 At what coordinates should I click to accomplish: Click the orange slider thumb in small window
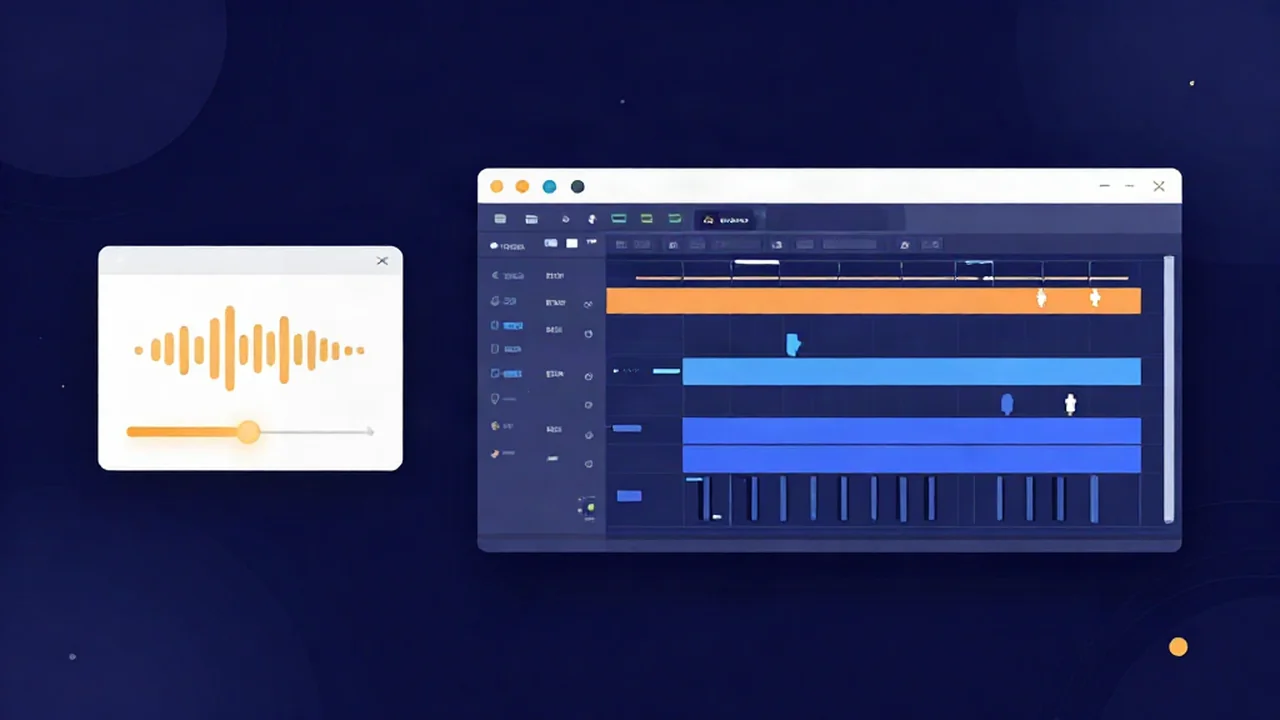coord(249,432)
